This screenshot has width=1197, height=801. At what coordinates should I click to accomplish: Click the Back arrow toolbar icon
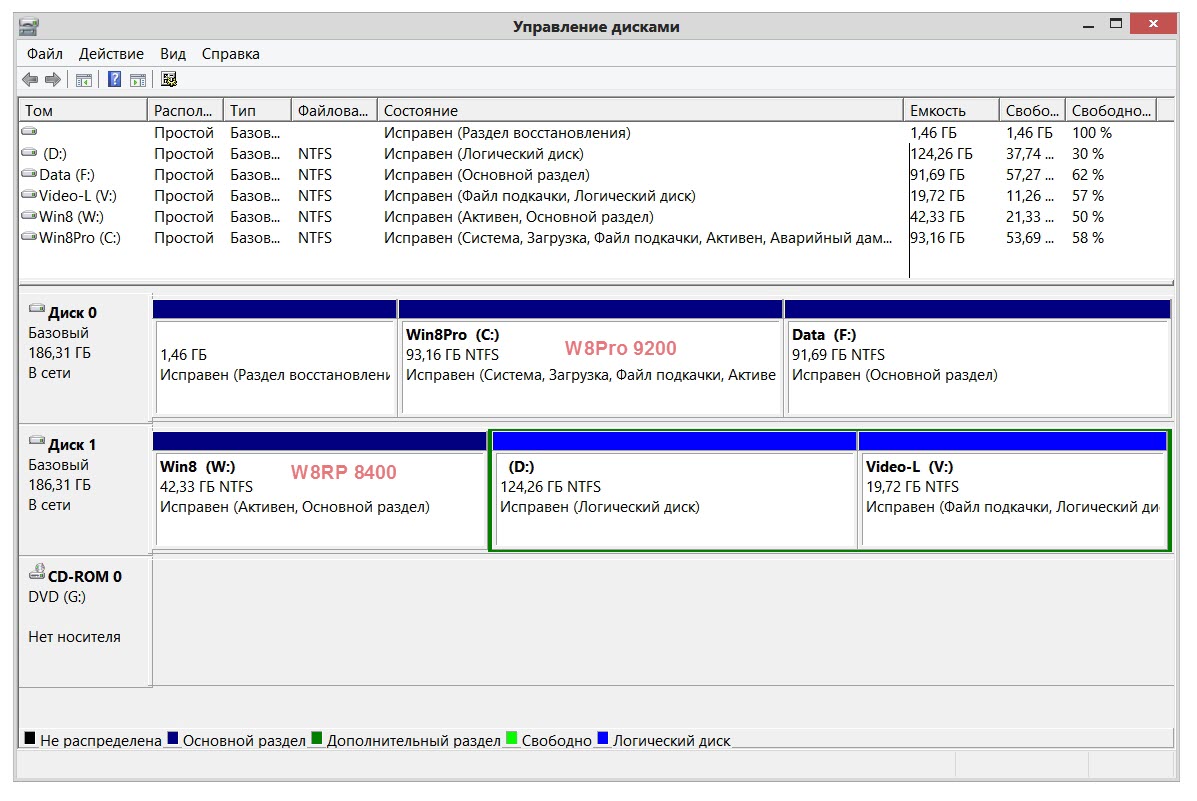click(x=30, y=80)
